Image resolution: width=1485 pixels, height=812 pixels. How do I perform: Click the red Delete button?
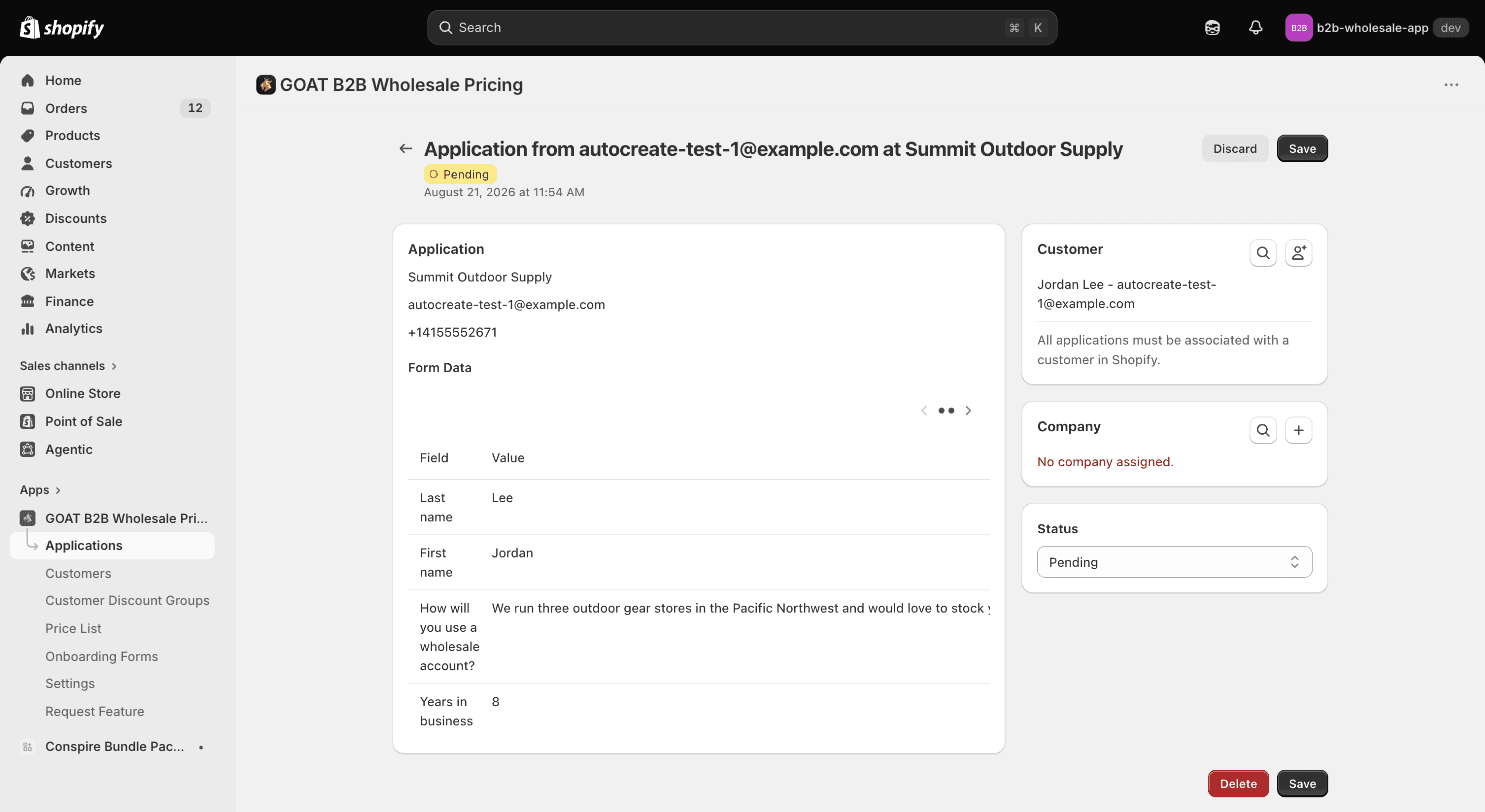pos(1238,783)
